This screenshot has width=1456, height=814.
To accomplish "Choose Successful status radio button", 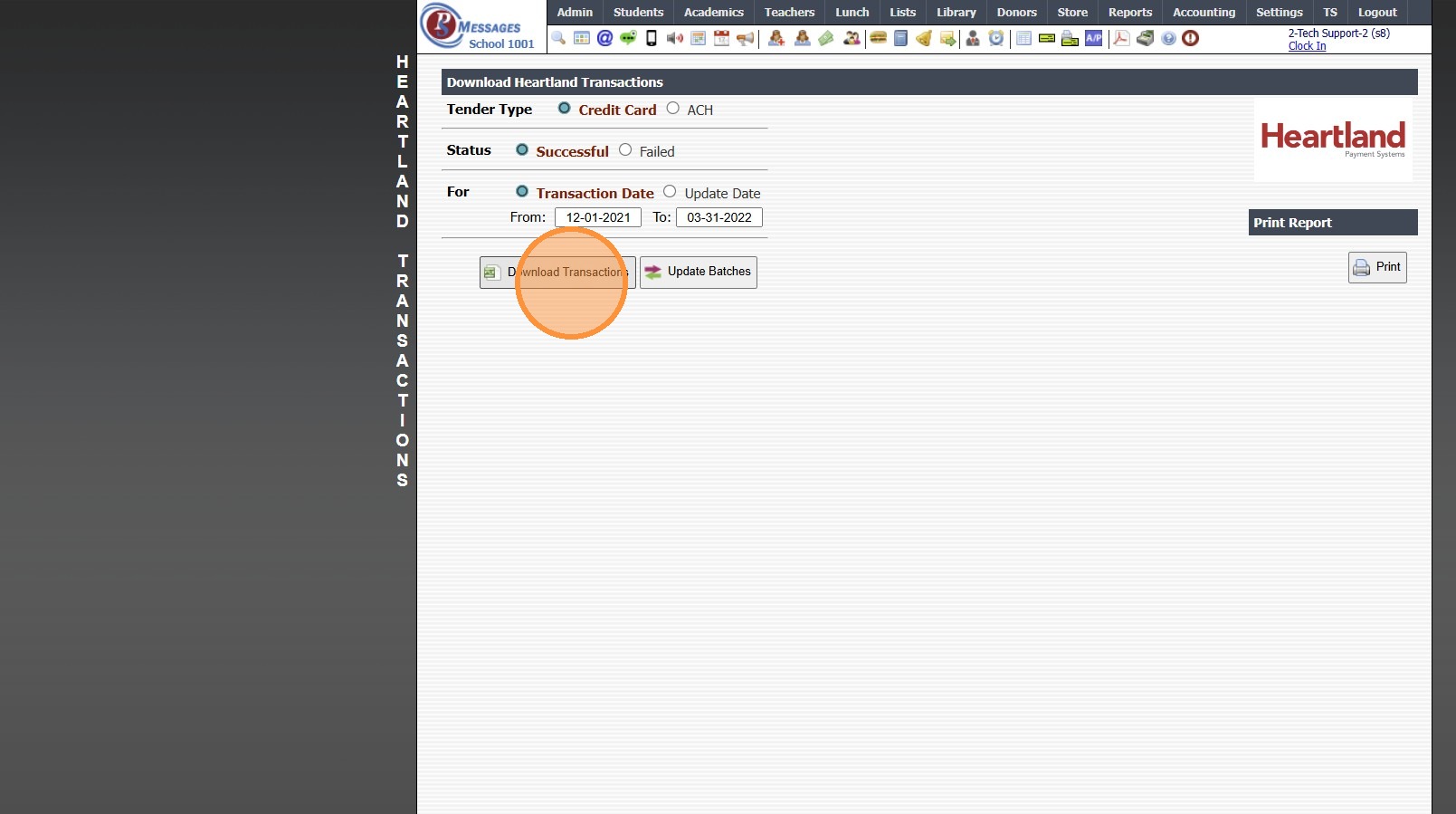I will point(522,150).
